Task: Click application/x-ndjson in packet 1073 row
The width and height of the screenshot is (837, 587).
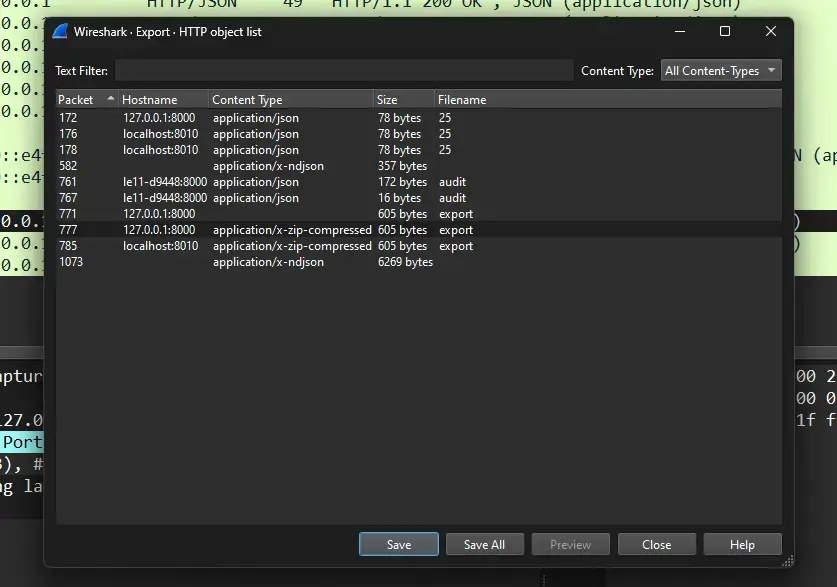Action: [268, 262]
